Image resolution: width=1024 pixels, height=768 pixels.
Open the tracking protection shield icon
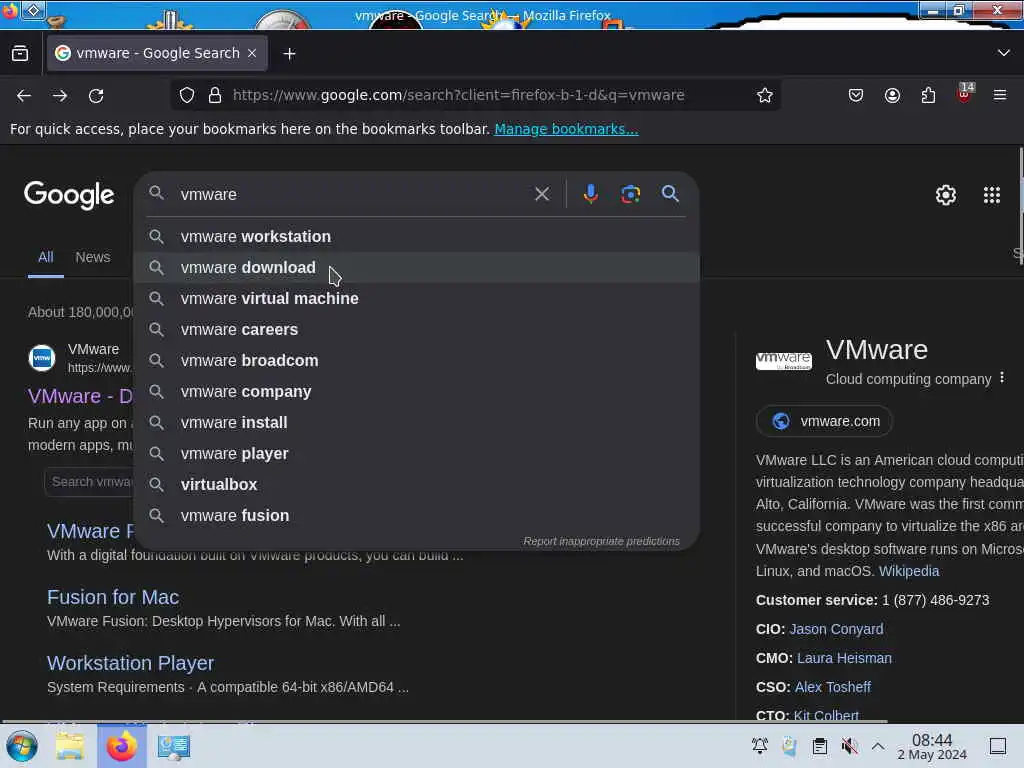(x=187, y=95)
